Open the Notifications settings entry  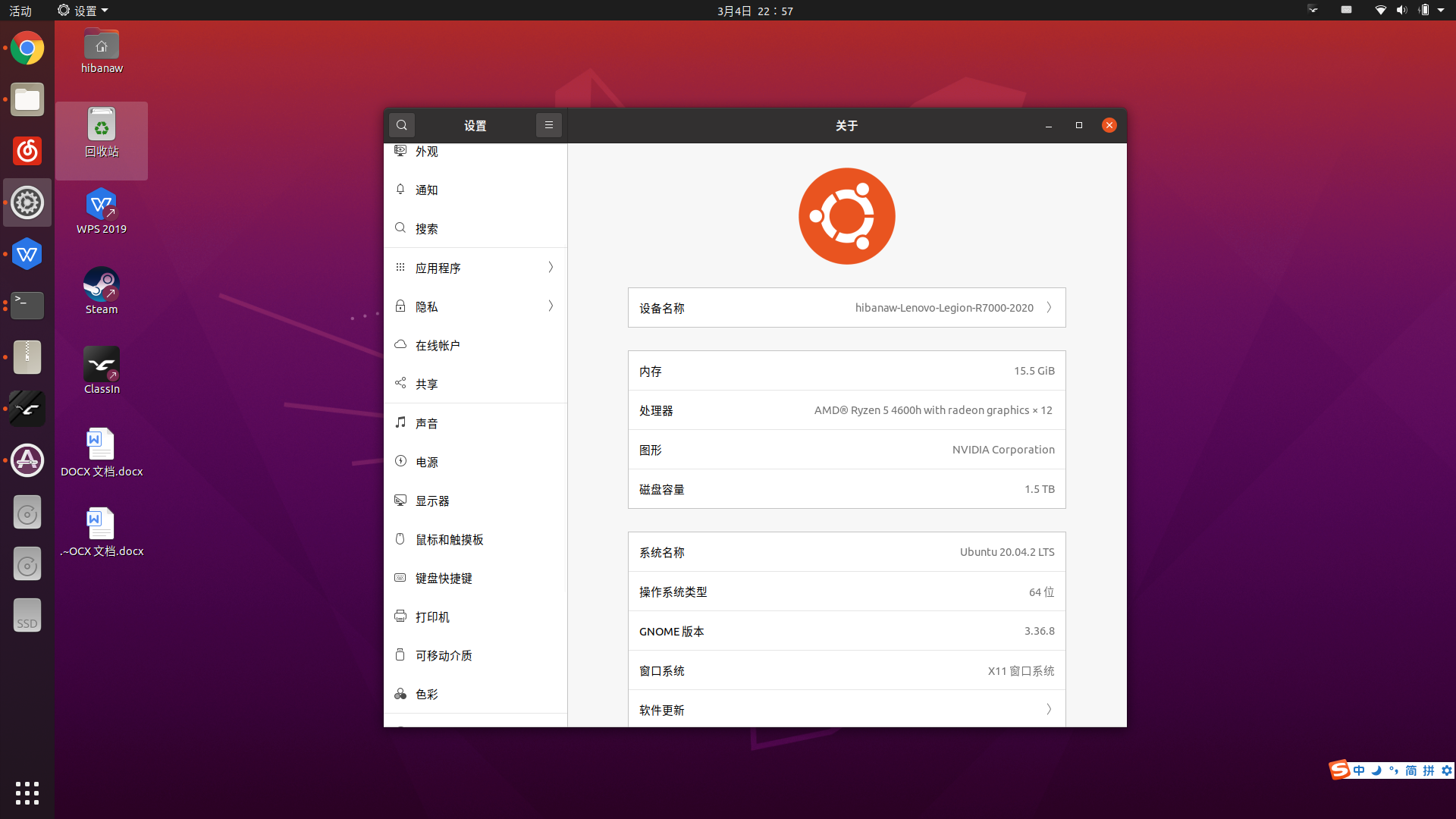click(x=427, y=190)
